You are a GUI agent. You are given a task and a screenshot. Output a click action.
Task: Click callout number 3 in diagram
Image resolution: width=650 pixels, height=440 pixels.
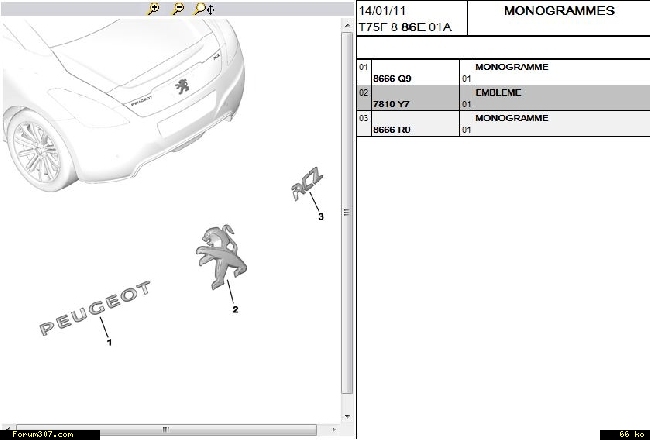pyautogui.click(x=321, y=217)
